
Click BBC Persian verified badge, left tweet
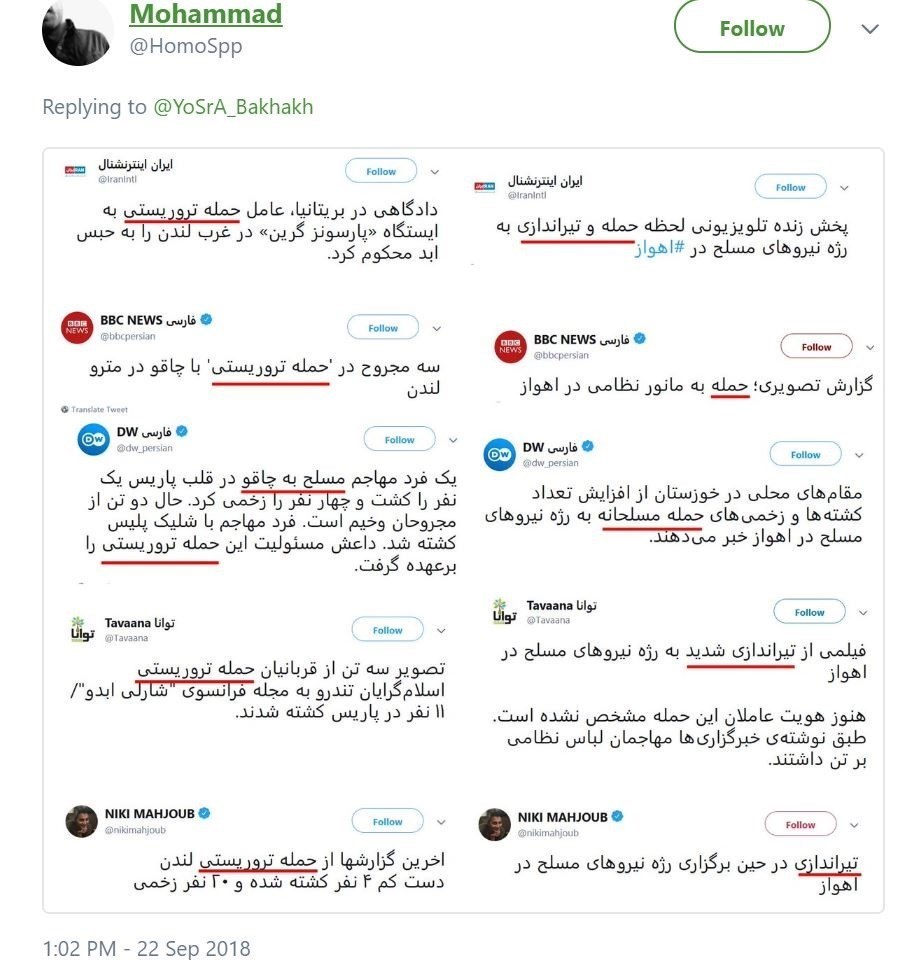pyautogui.click(x=207, y=320)
